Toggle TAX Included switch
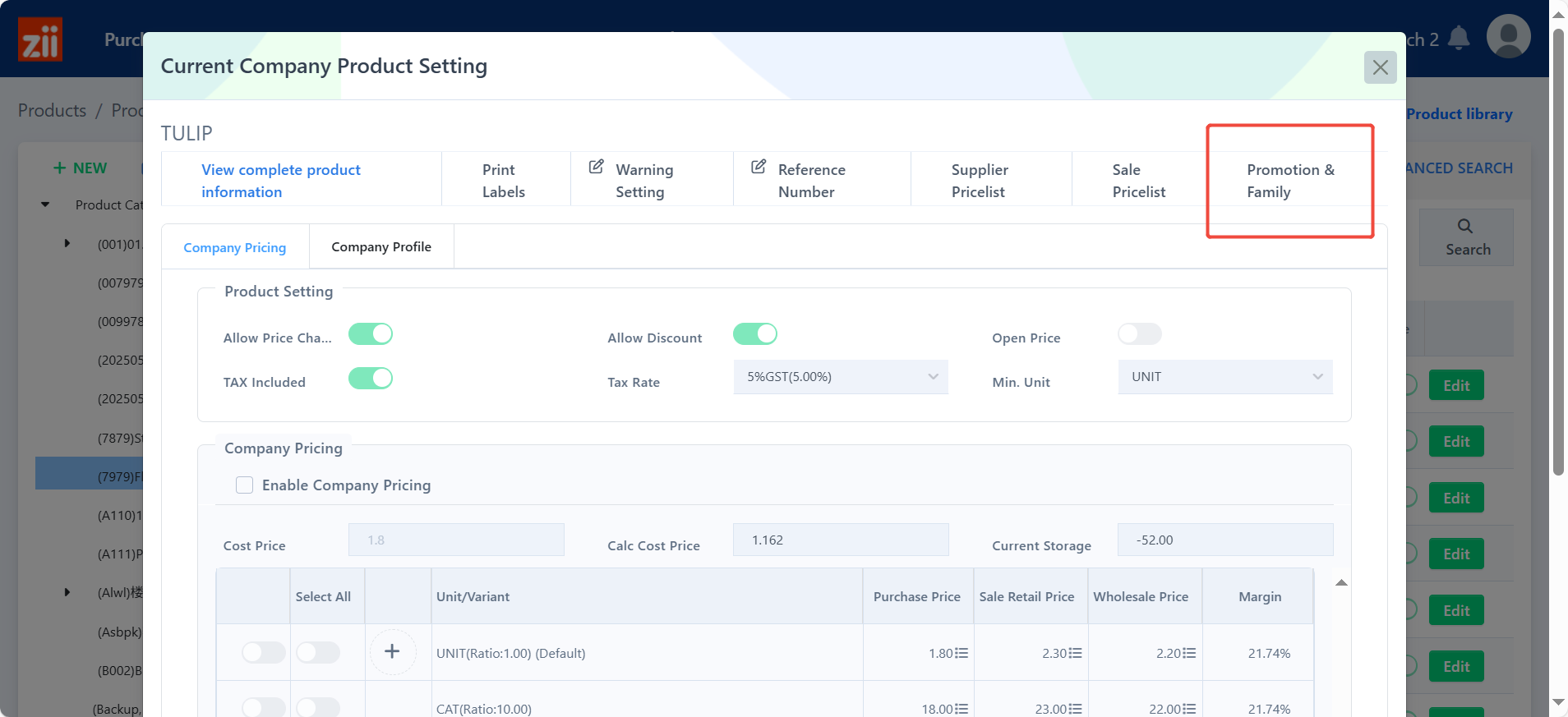Viewport: 1568px width, 717px height. [371, 379]
